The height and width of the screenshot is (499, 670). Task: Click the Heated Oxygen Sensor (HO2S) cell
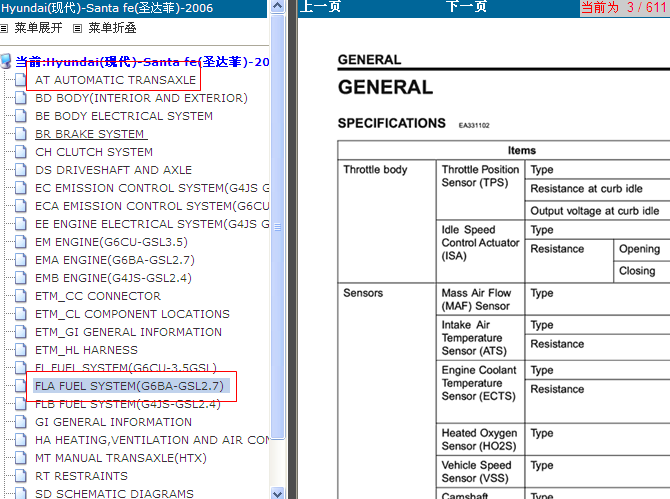pos(480,439)
